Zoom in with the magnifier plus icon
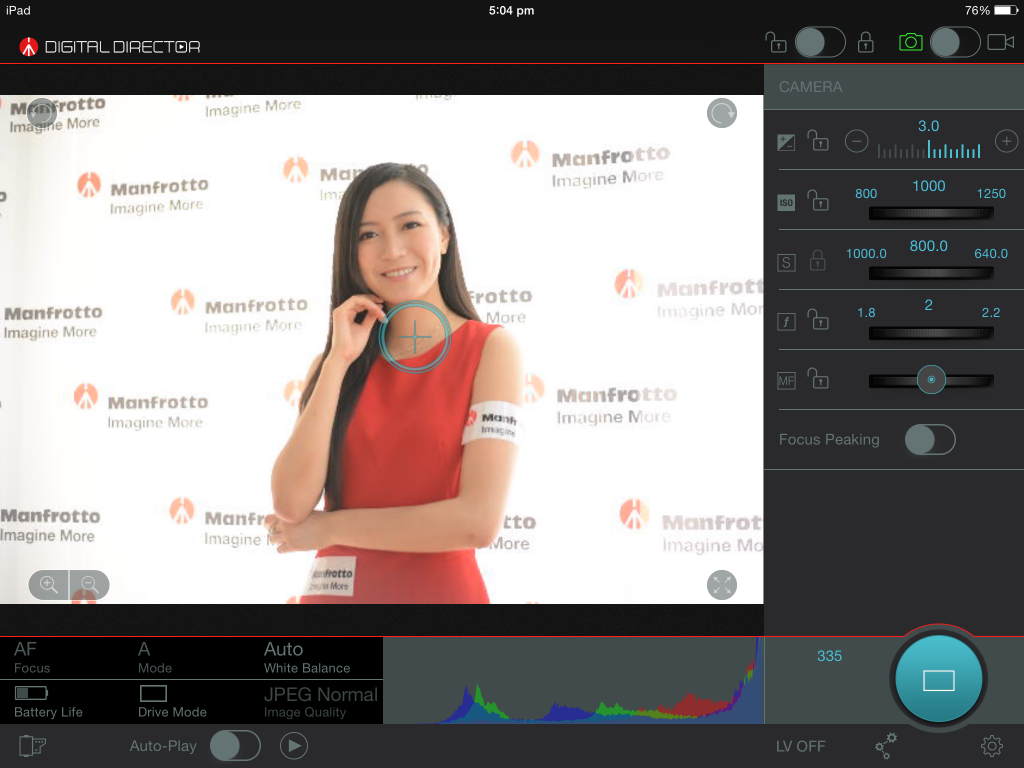 point(48,584)
